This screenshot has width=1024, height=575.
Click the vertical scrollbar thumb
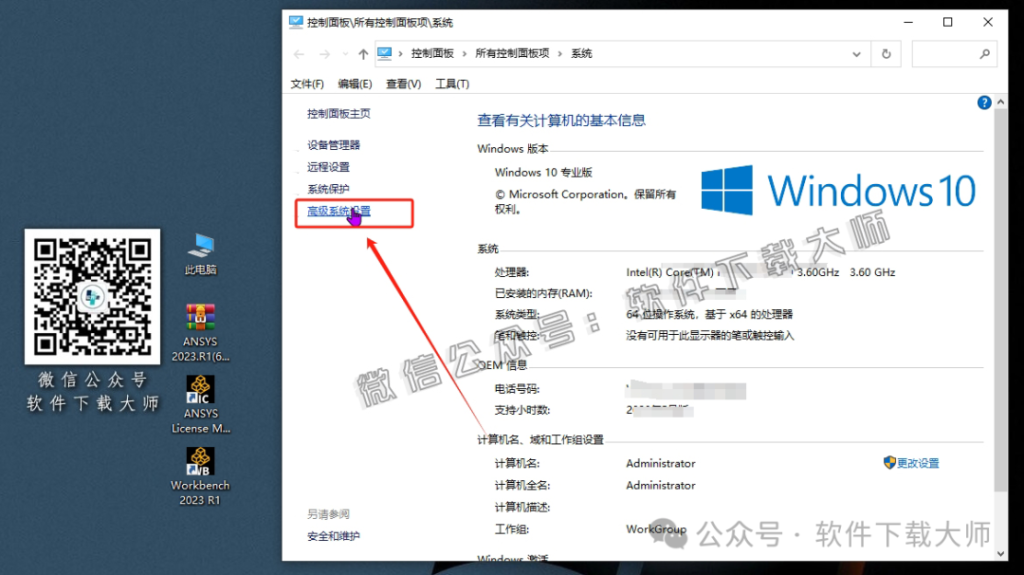(1000, 299)
